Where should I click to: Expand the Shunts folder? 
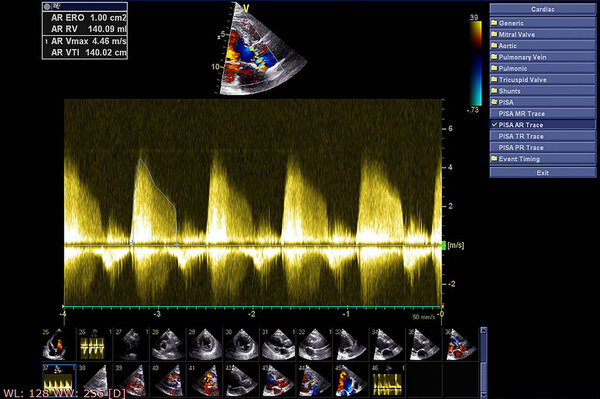[x=542, y=91]
